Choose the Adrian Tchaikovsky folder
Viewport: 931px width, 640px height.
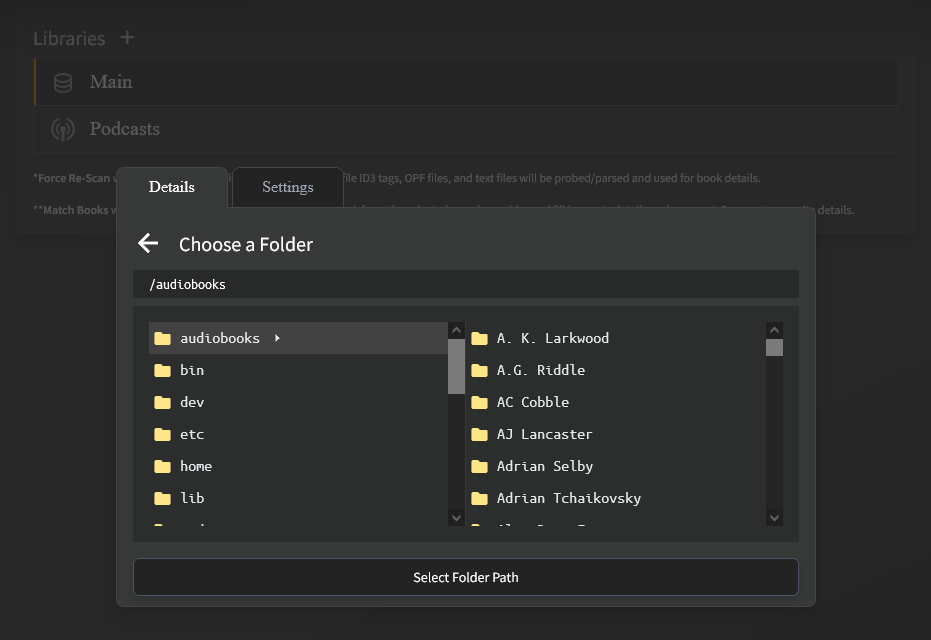568,498
